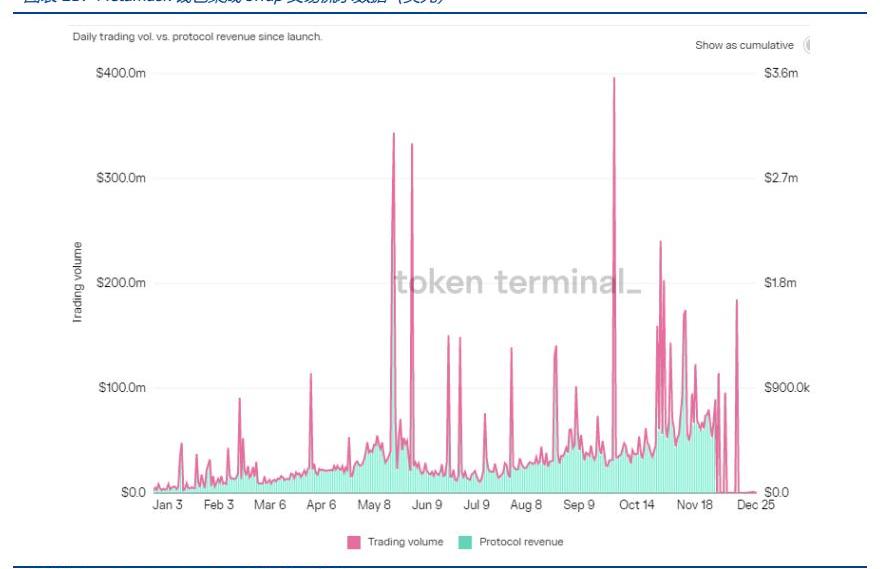Click the $400.0m axis label
Screen dimensions: 880x569
[121, 73]
